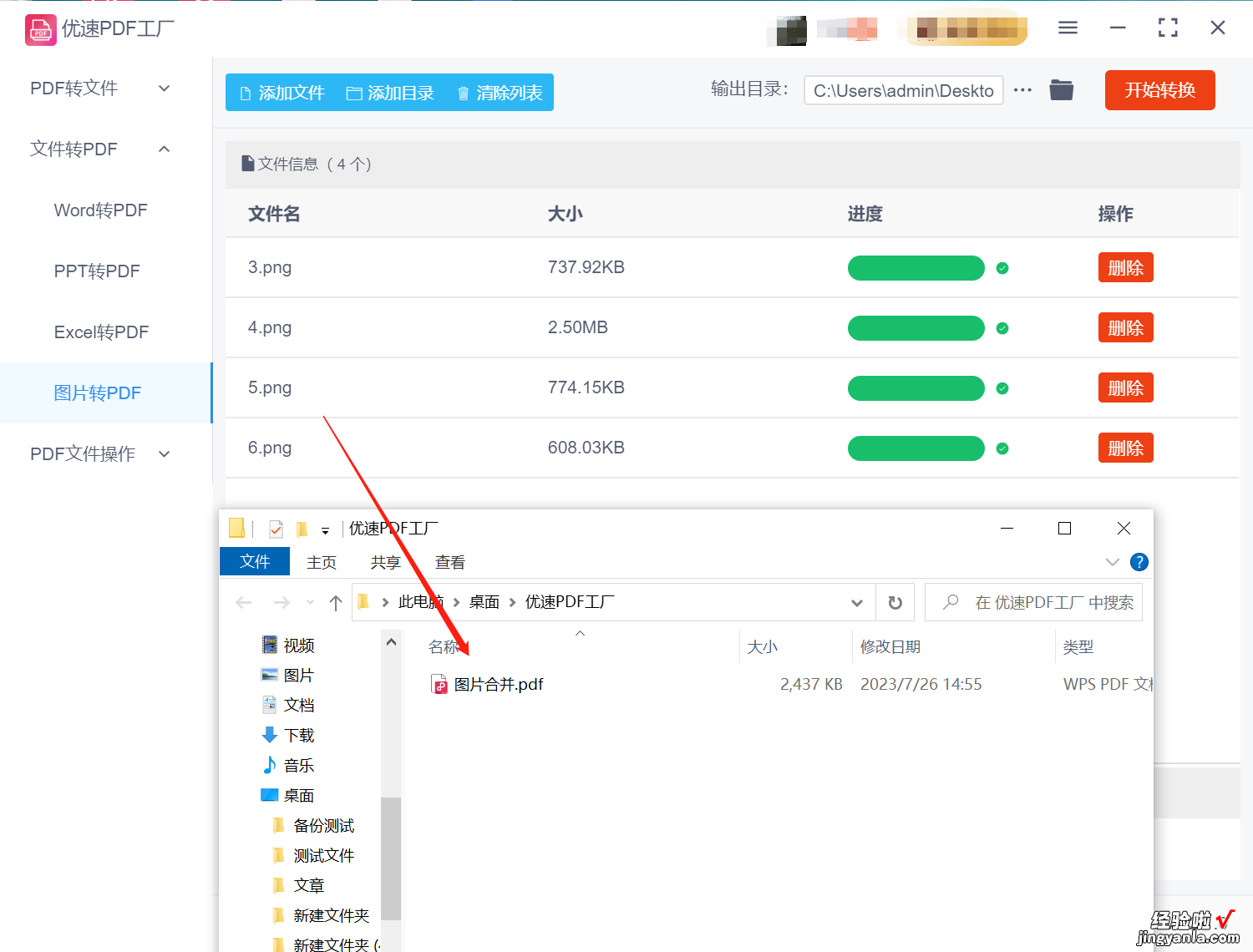Click the progress bar for 6.png
The image size is (1253, 952).
click(x=916, y=448)
